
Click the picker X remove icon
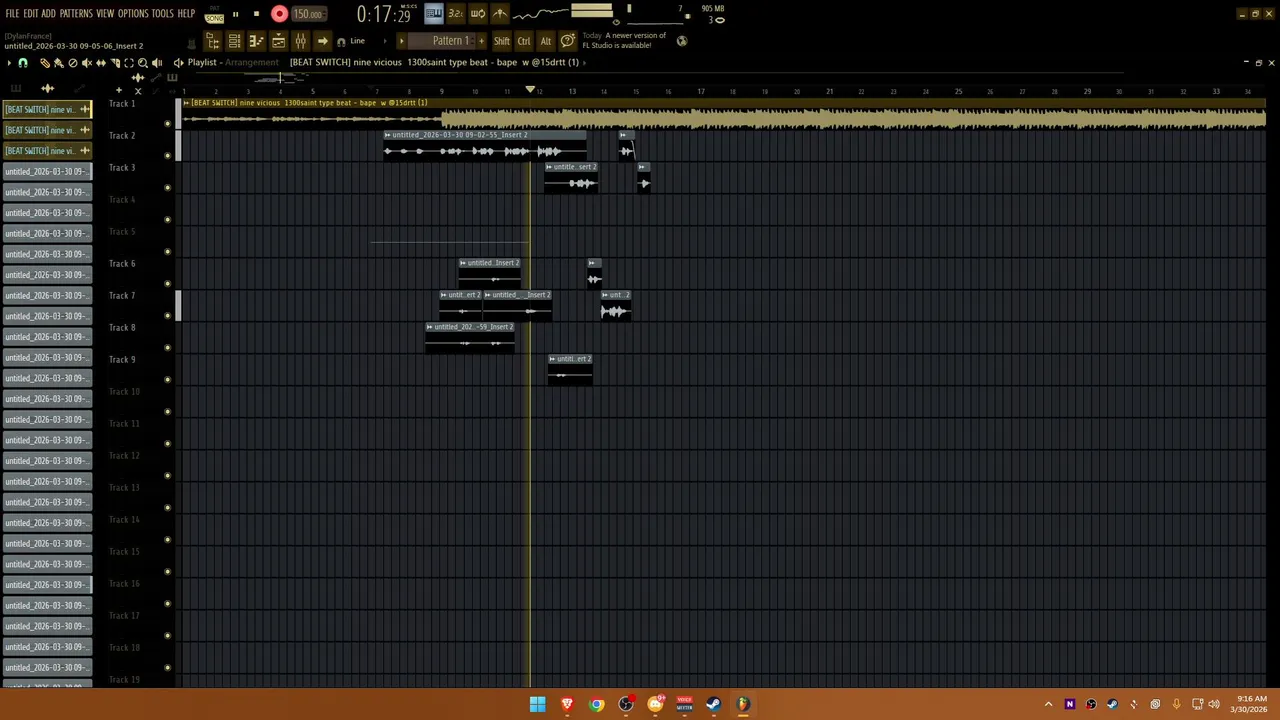tap(138, 90)
